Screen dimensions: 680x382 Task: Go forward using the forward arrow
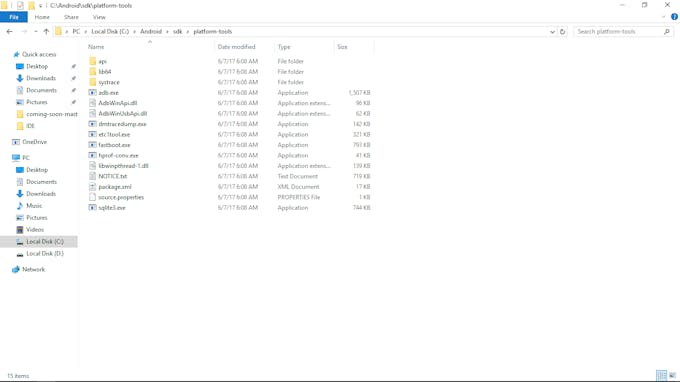click(24, 32)
